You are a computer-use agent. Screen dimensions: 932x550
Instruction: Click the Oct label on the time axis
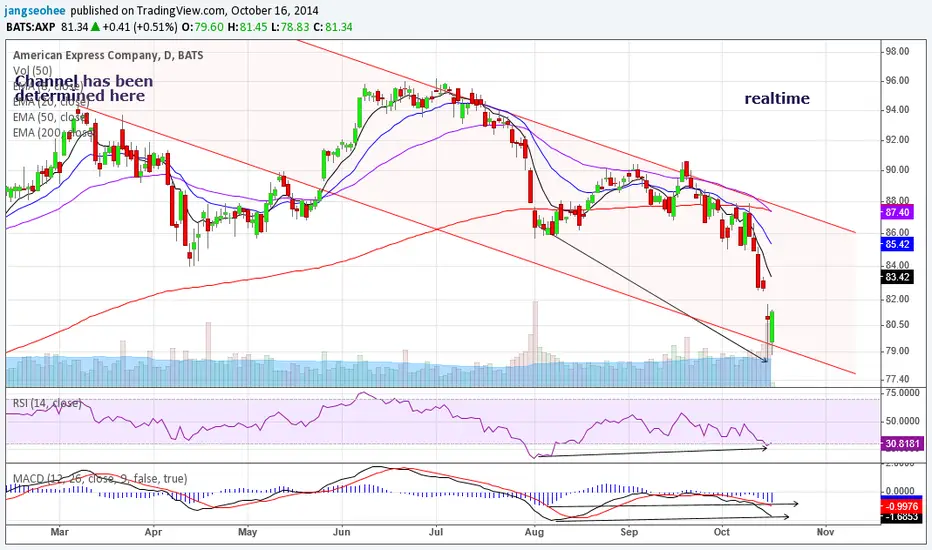coord(722,532)
